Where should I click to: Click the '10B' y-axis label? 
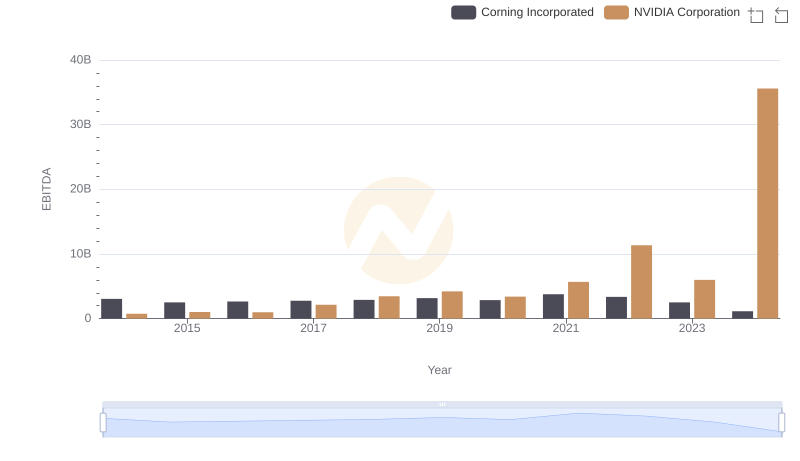pos(81,254)
